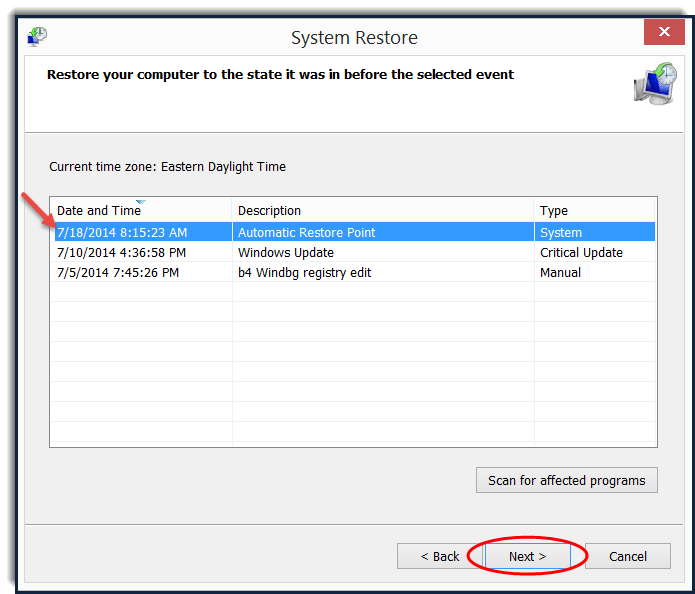Click the System Restore title bar icon

pos(37,36)
